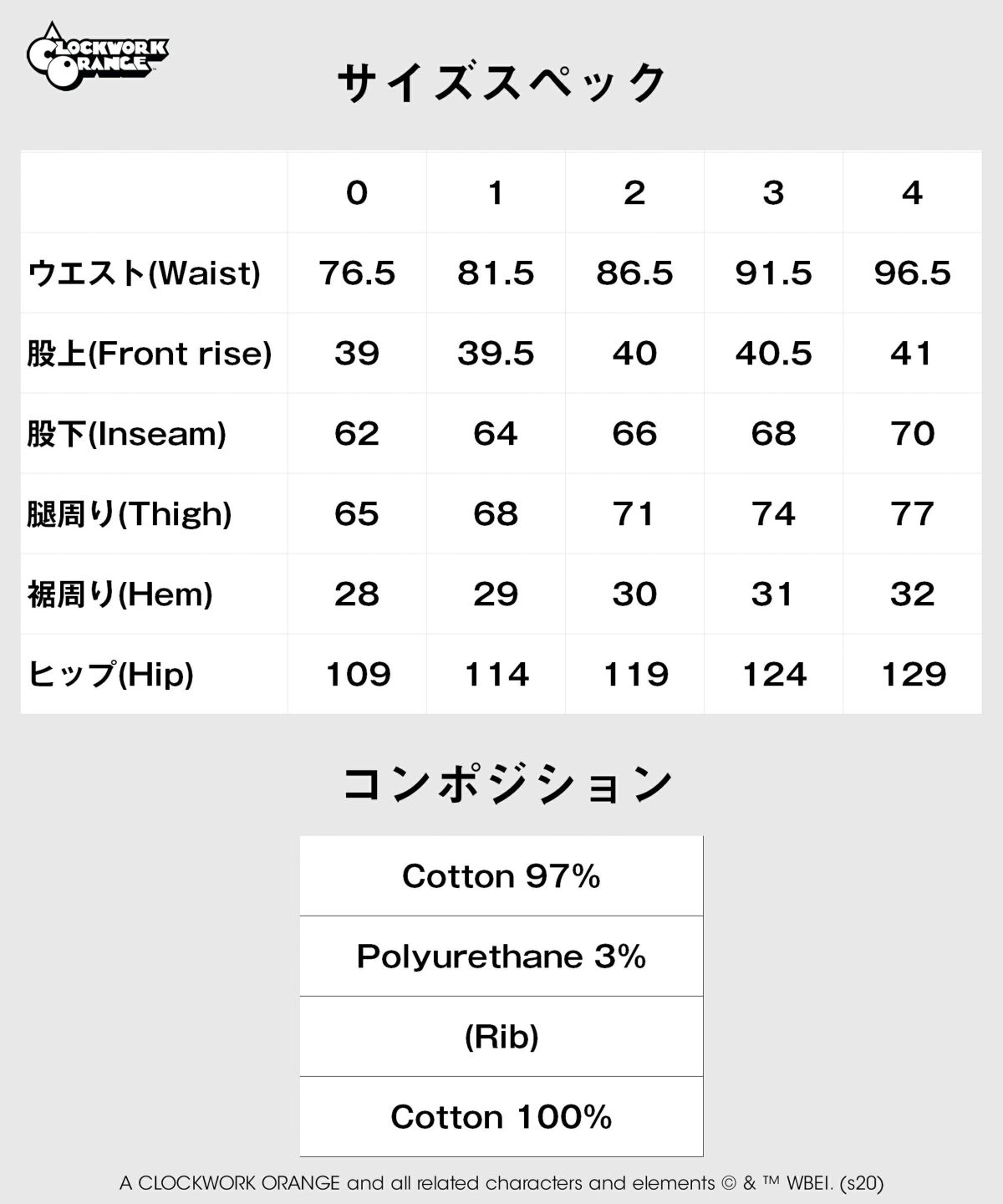Click size column header 0
Image resolution: width=1003 pixels, height=1204 pixels.
click(357, 193)
